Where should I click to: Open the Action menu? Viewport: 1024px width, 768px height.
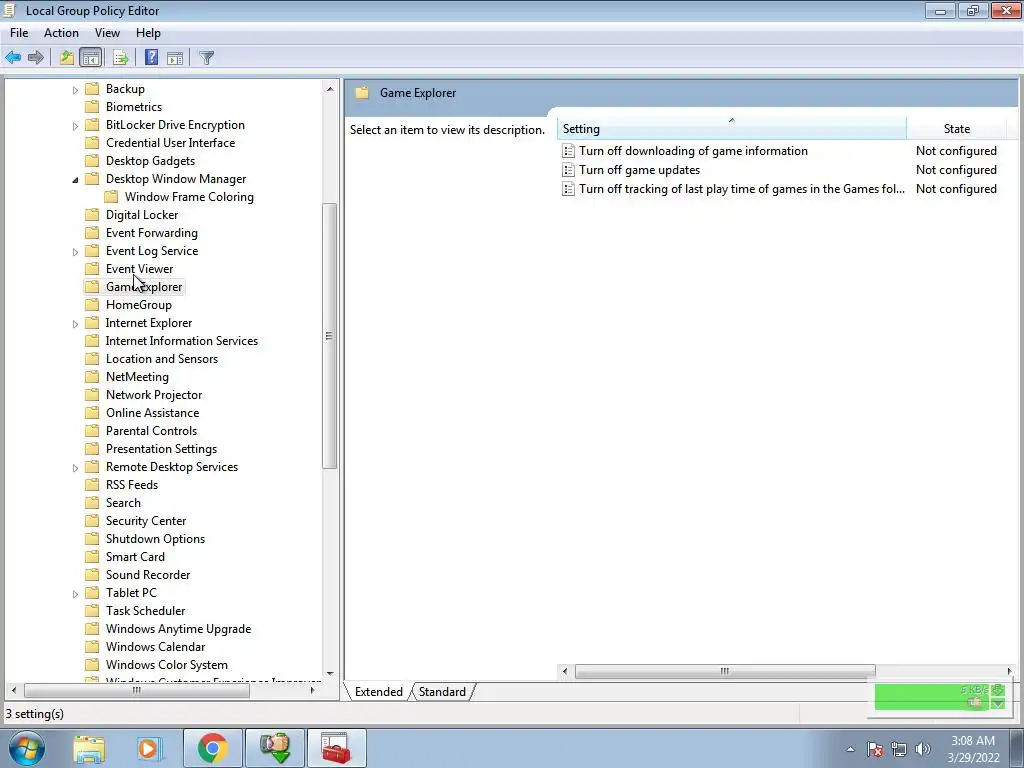pyautogui.click(x=61, y=33)
